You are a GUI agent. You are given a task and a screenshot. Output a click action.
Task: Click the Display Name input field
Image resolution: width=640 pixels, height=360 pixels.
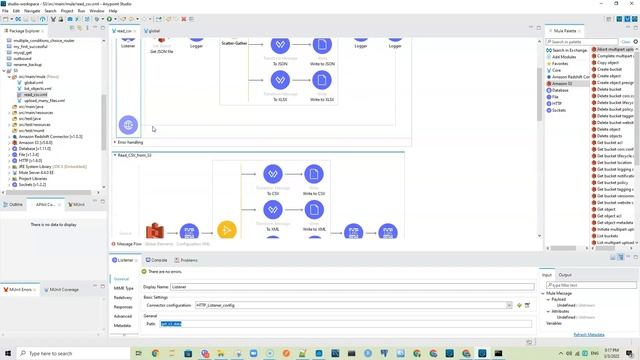[x=352, y=287]
